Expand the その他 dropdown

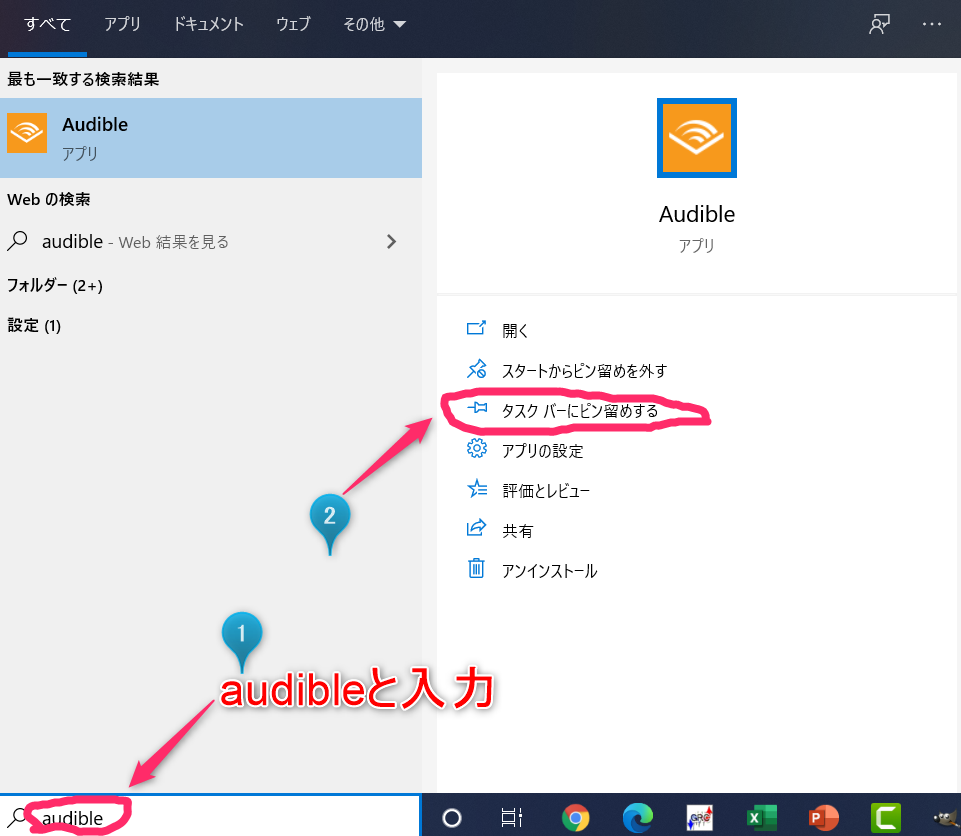374,25
